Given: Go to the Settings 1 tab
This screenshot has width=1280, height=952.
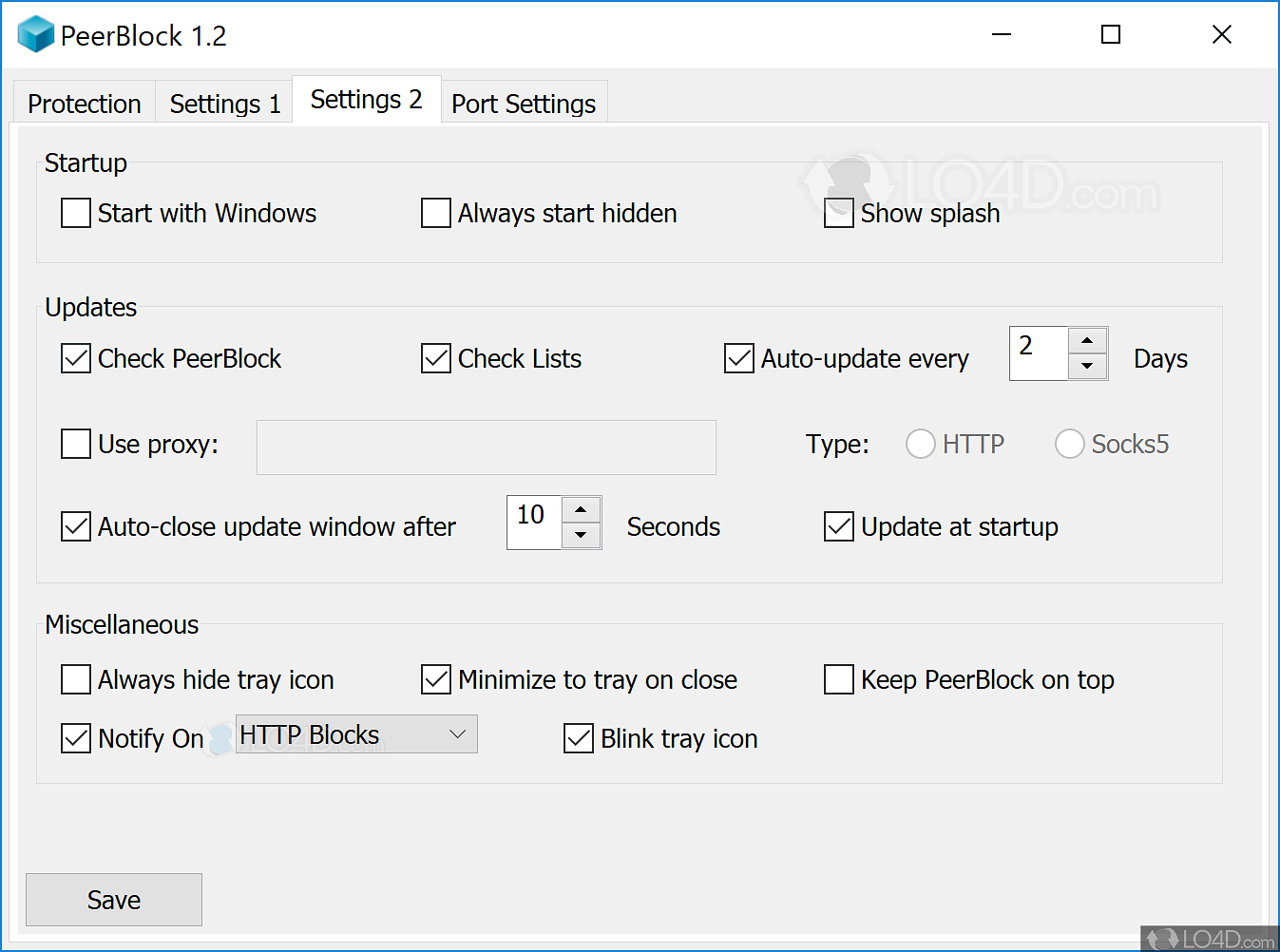Looking at the screenshot, I should 225,104.
